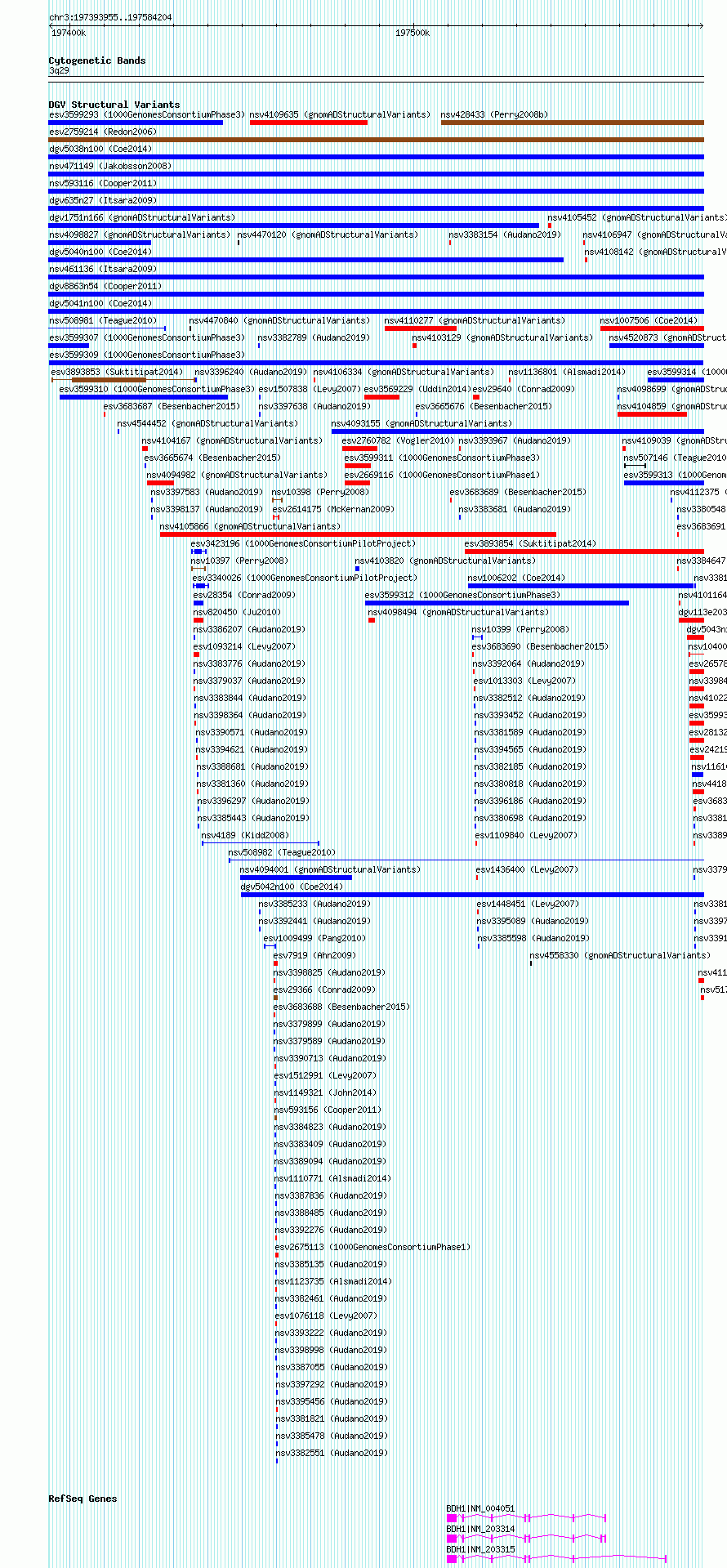Click esv3599312 1000Genomes label

click(x=463, y=596)
